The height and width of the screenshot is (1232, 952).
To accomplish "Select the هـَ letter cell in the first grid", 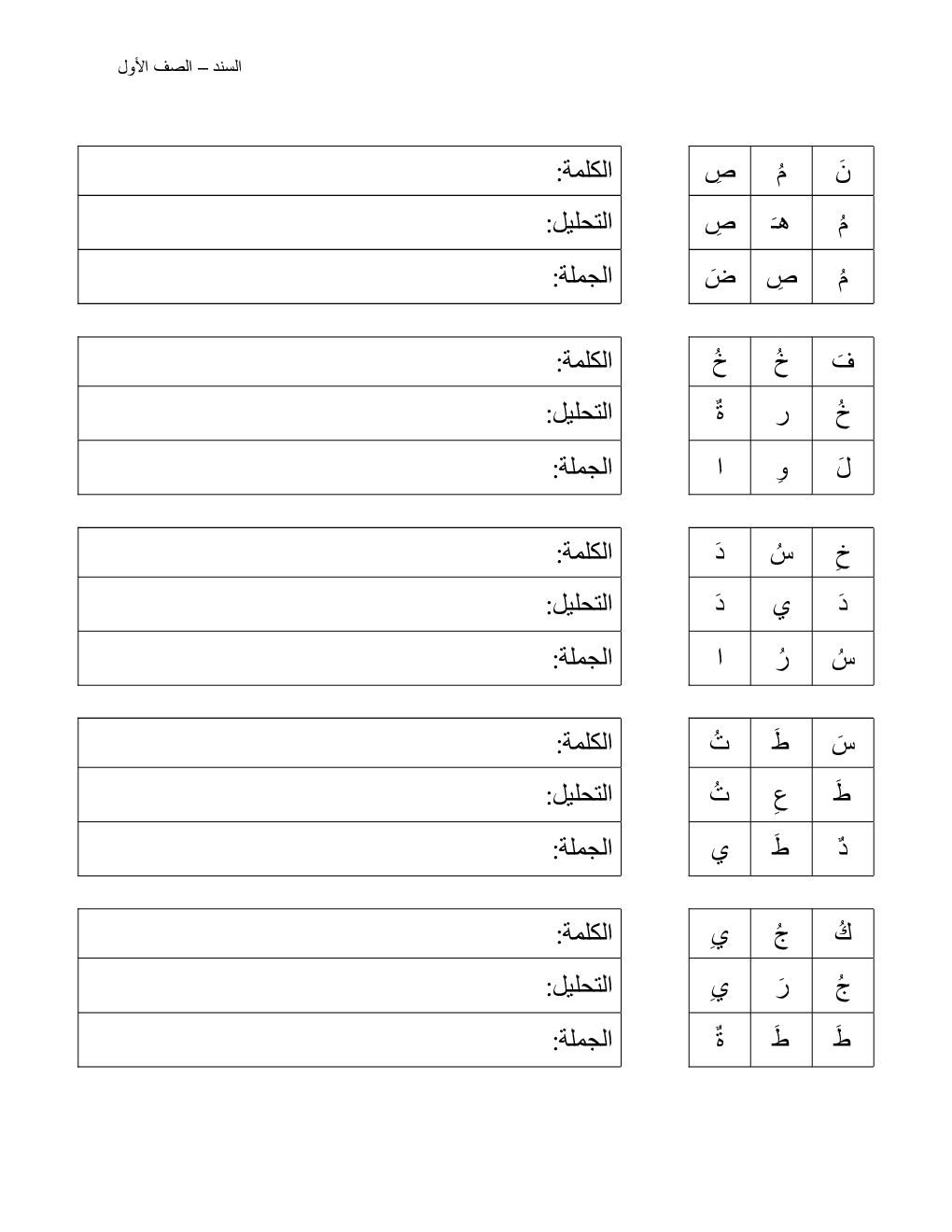I will (x=781, y=223).
